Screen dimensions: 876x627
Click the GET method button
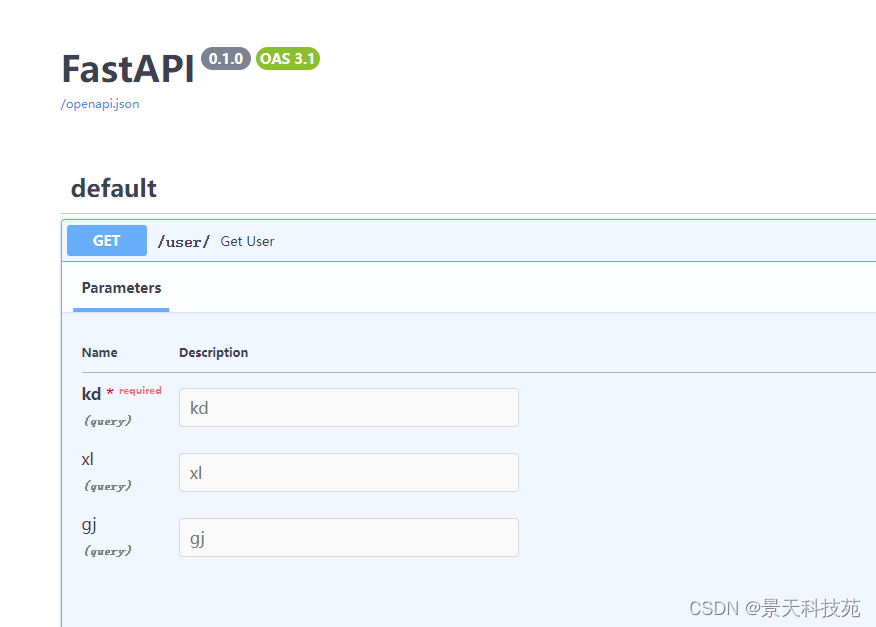107,241
